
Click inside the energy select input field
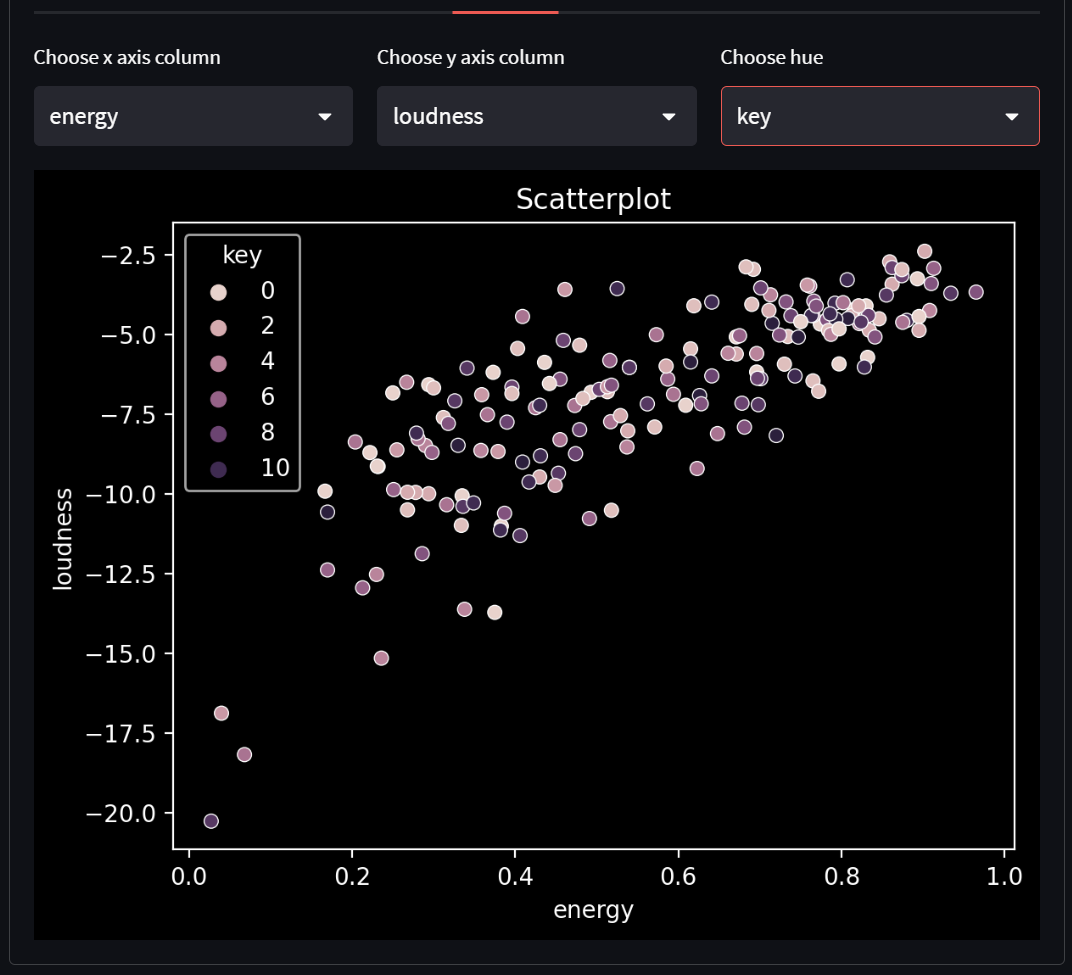coord(150,116)
